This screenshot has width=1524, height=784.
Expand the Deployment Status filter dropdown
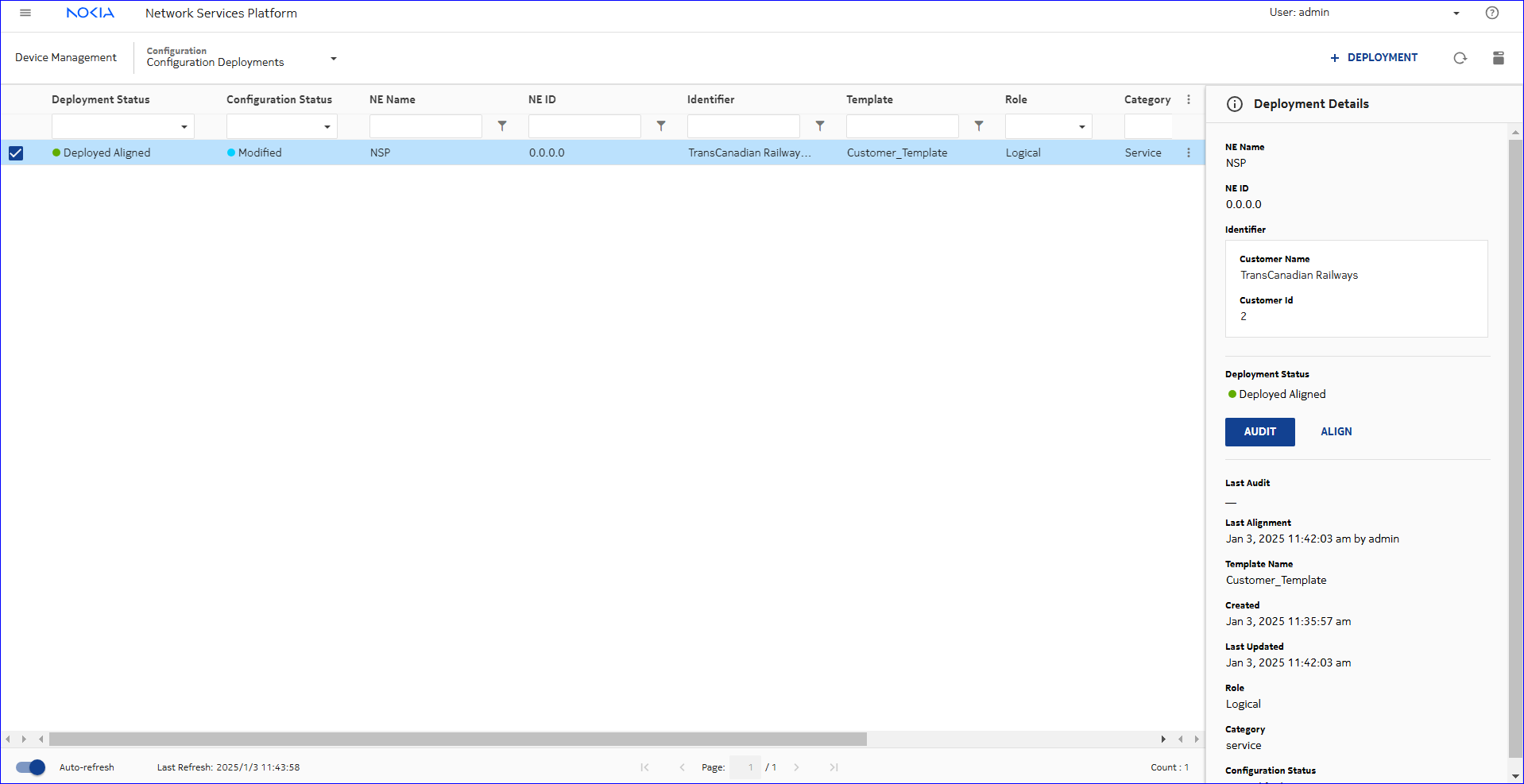click(184, 127)
